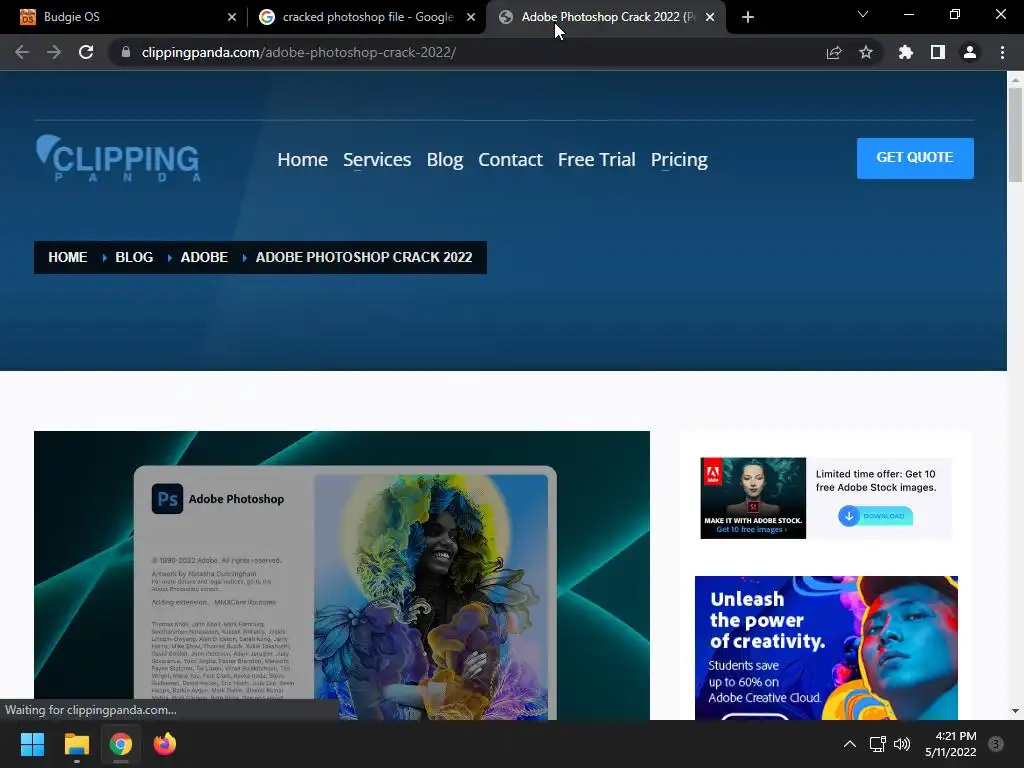1024x768 pixels.
Task: Click the HOME breadcrumb link
Action: 68,257
